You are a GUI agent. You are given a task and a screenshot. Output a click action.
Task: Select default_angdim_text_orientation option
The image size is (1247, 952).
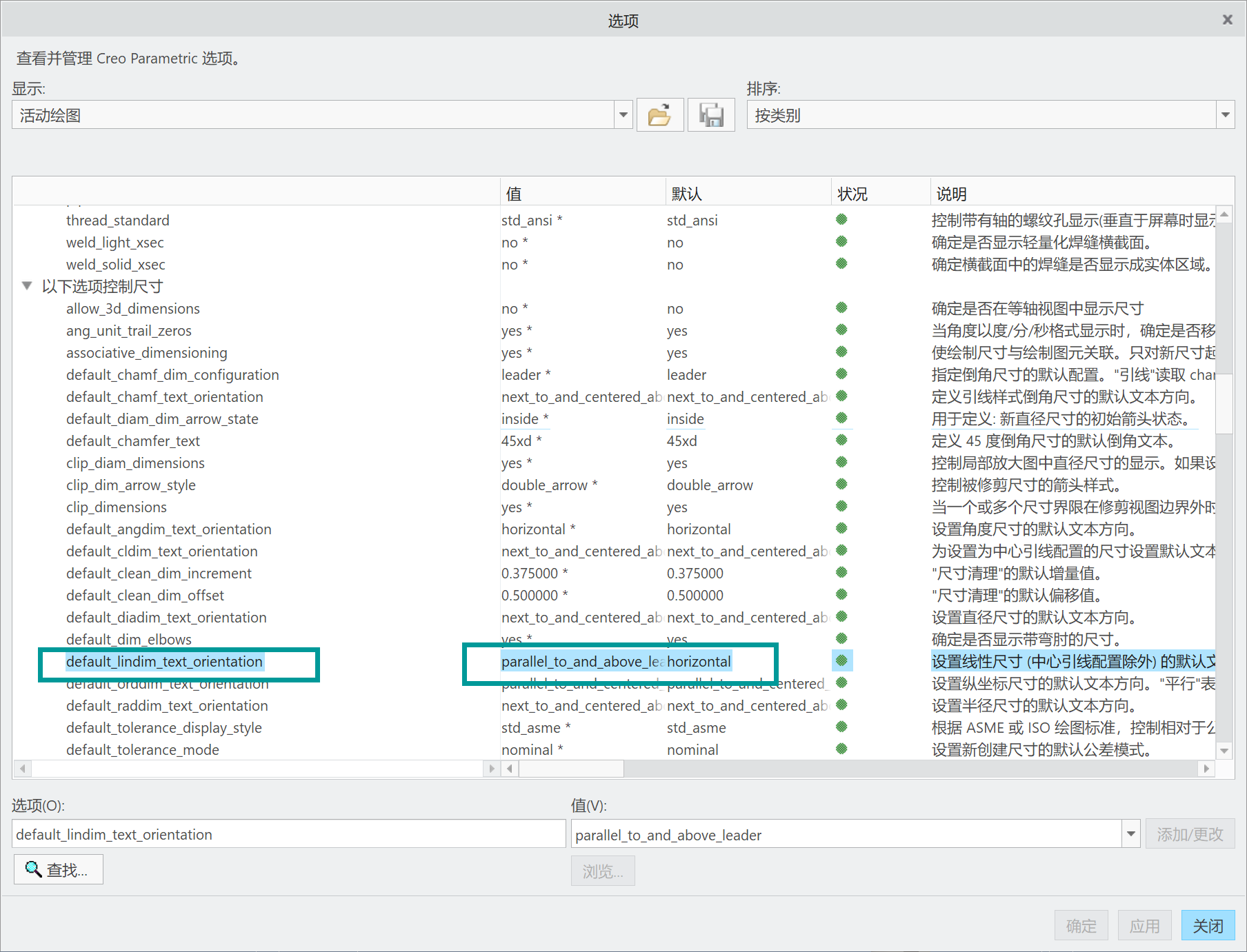169,529
